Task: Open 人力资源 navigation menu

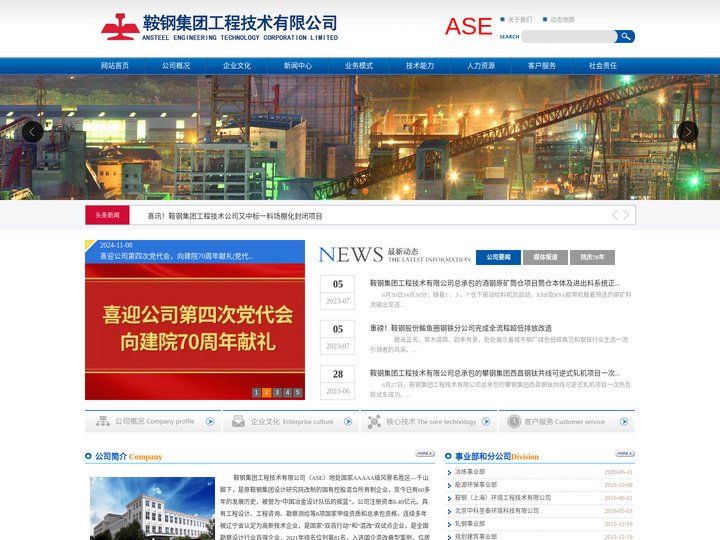Action: [x=481, y=66]
